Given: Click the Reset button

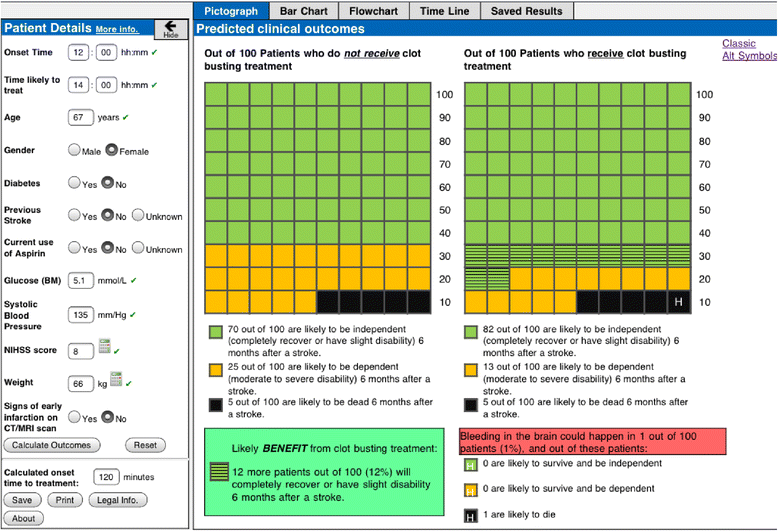Looking at the screenshot, I should point(145,445).
